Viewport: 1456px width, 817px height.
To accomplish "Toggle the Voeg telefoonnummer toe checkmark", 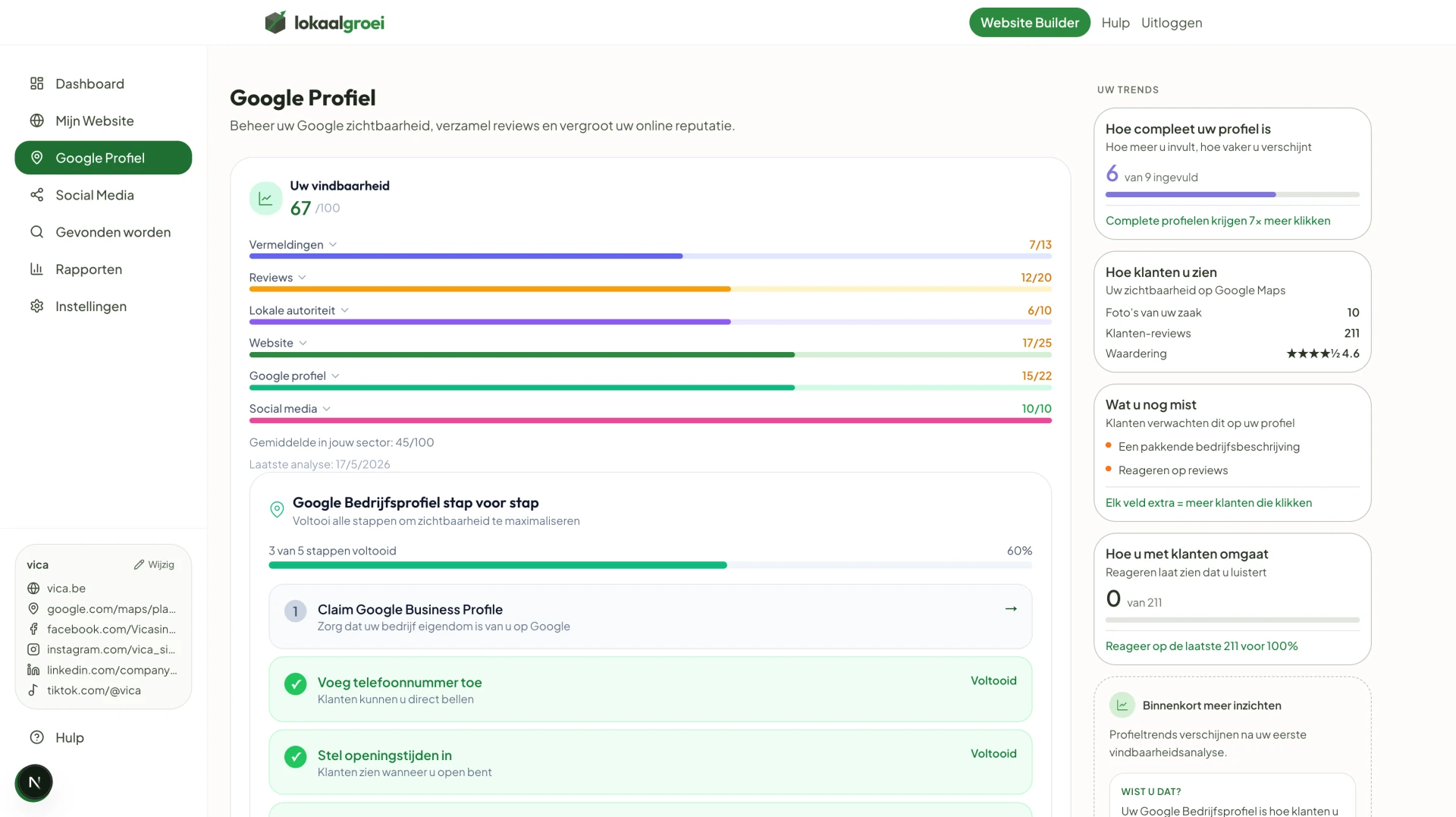I will click(295, 684).
